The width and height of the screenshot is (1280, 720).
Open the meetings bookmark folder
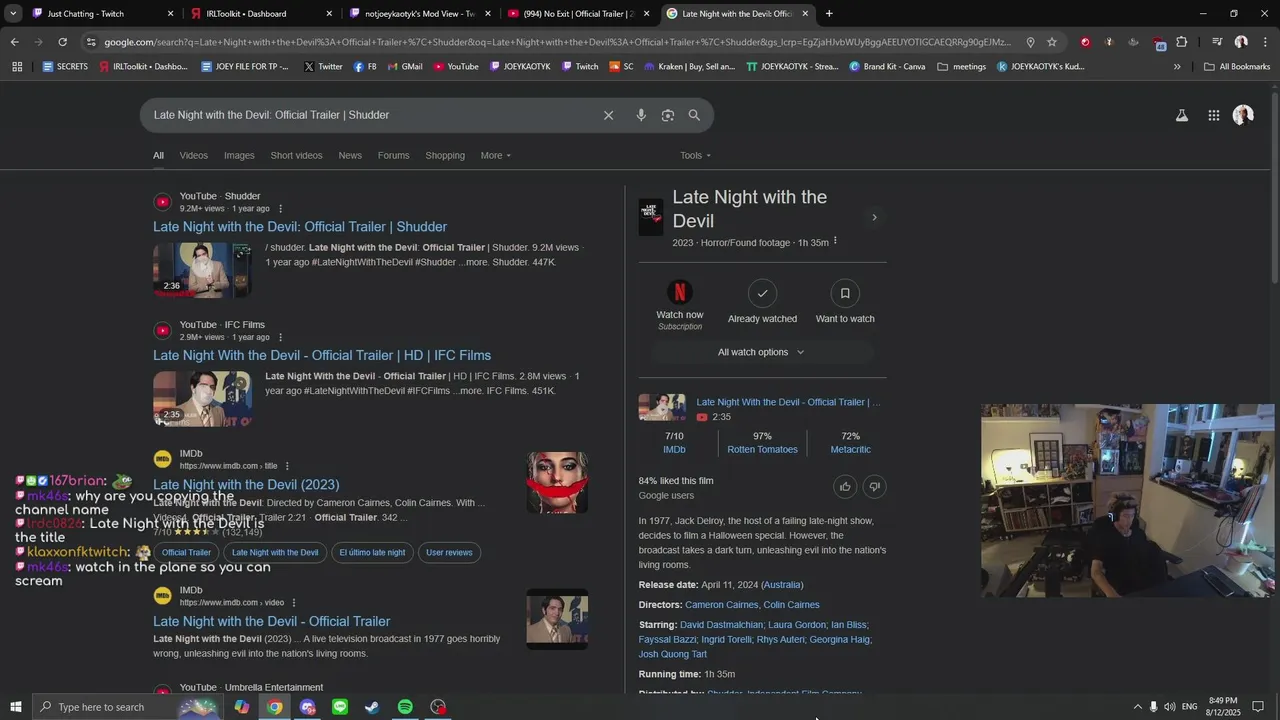[x=963, y=67]
